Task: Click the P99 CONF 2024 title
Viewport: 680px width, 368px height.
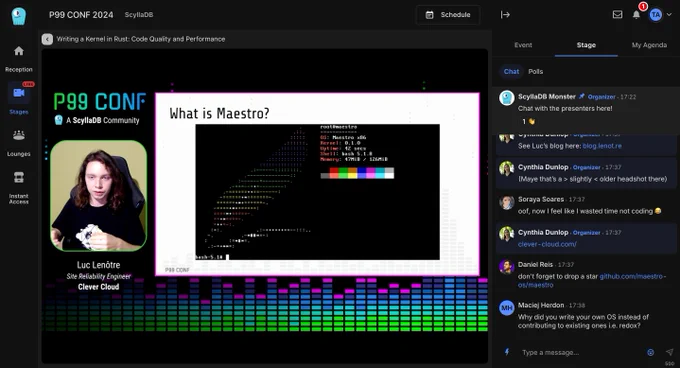Action: pyautogui.click(x=81, y=15)
